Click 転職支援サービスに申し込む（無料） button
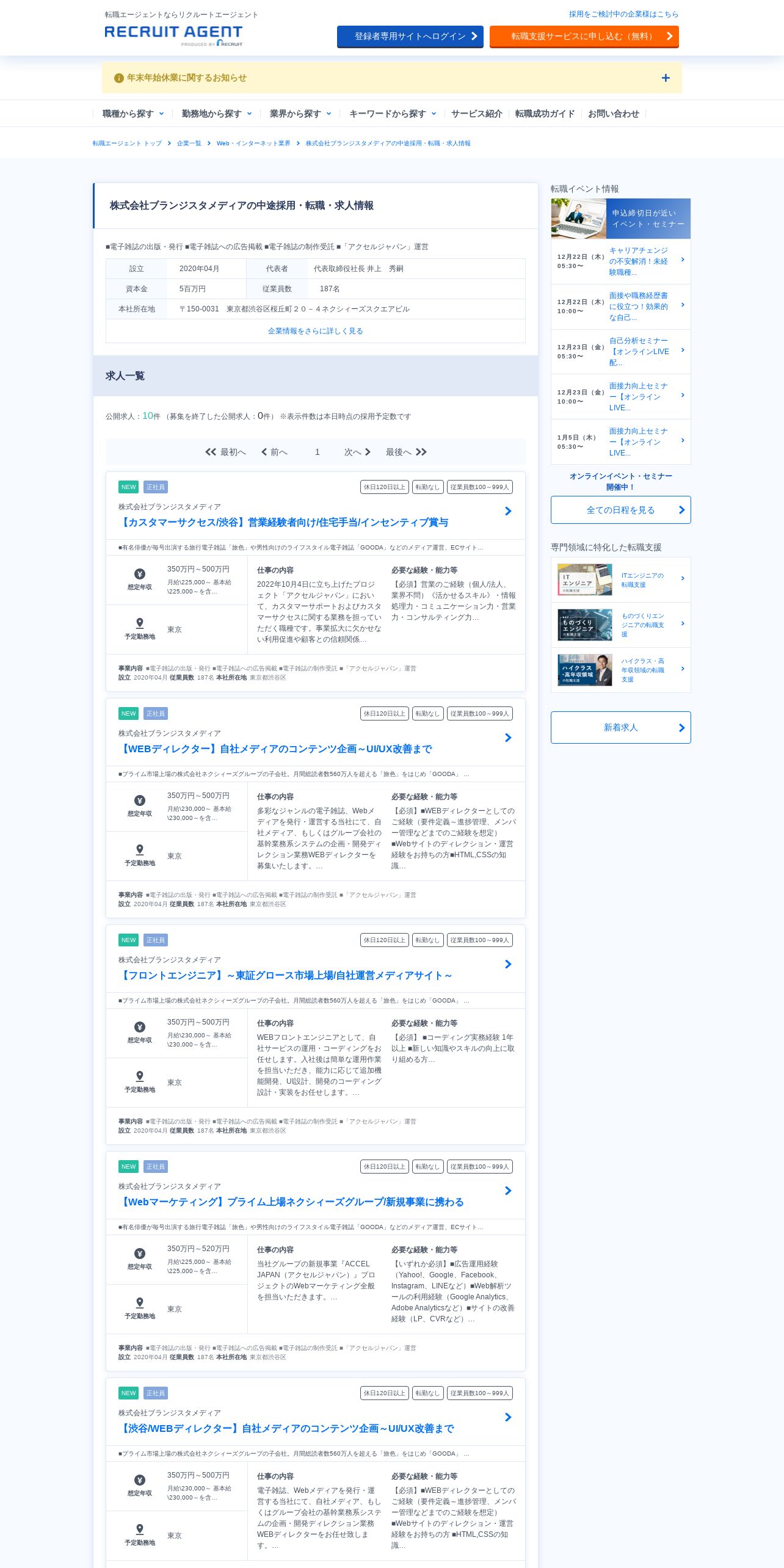The width and height of the screenshot is (784, 1568). coord(584,37)
